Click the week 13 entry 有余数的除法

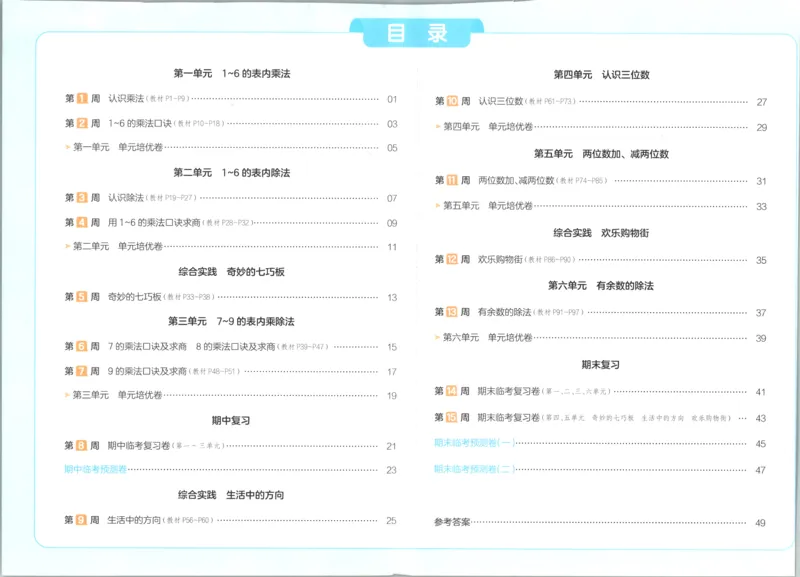pyautogui.click(x=505, y=312)
